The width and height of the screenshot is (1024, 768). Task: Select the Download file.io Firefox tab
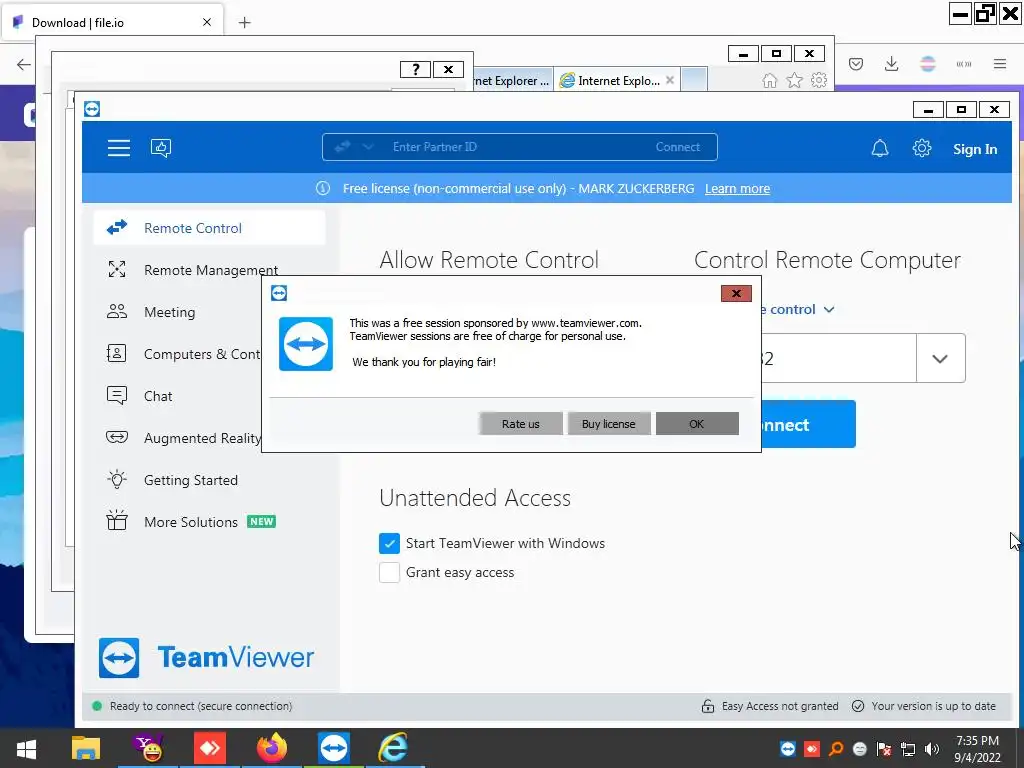[112, 22]
